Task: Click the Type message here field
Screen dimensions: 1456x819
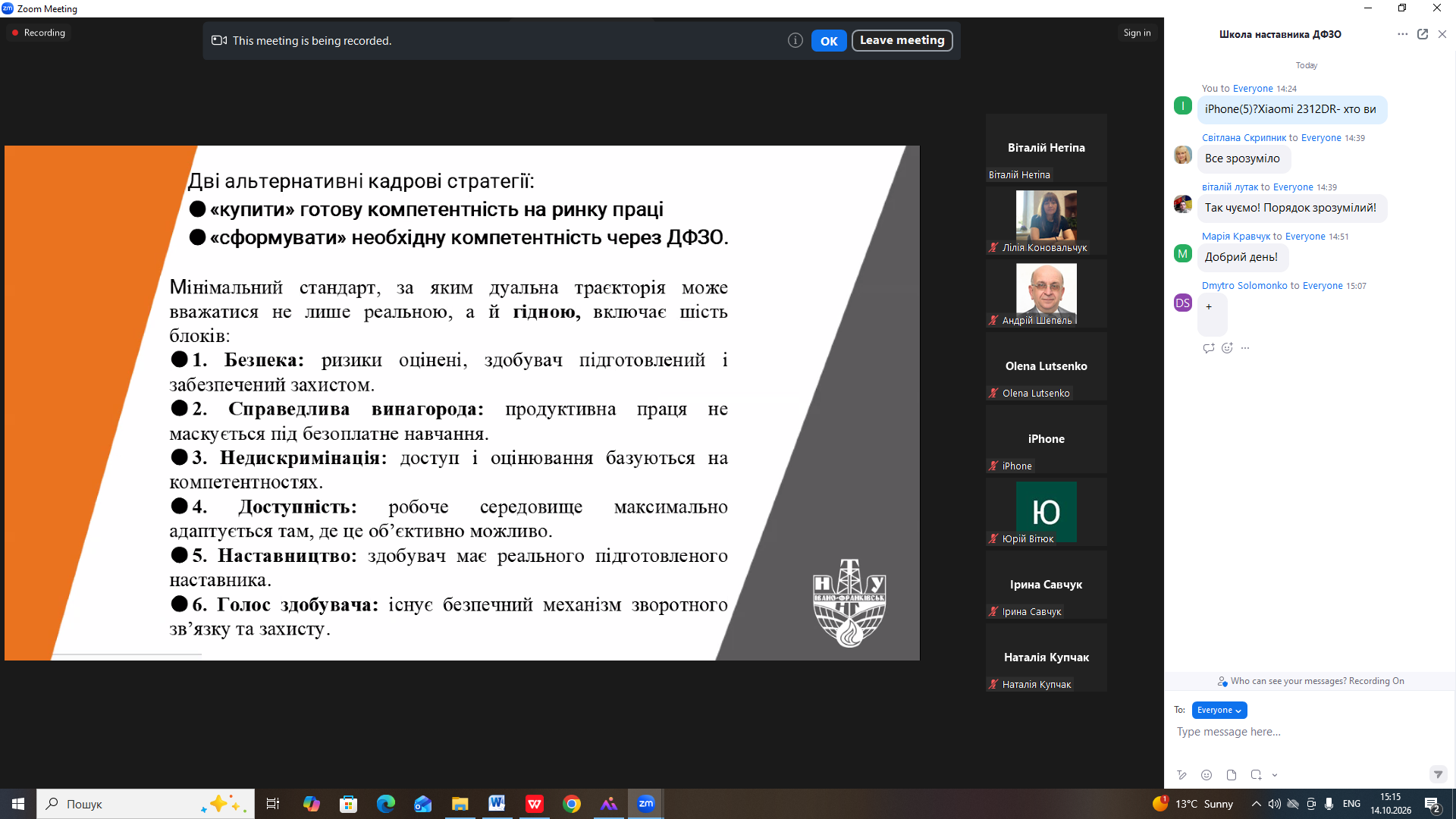Action: 1309,732
